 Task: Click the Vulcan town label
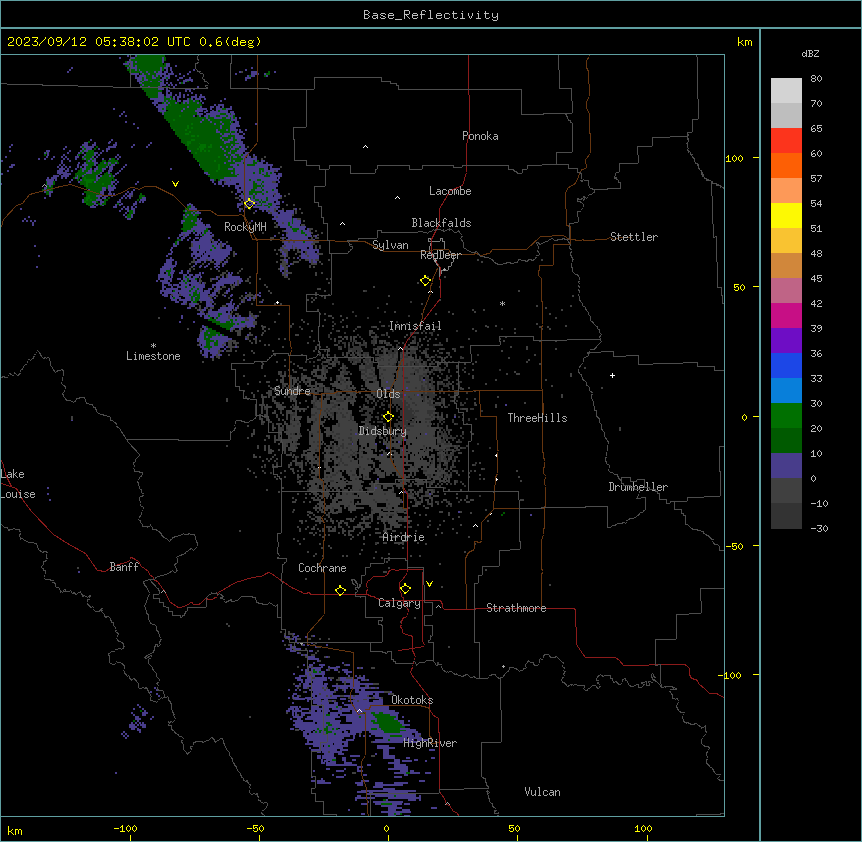[x=542, y=792]
